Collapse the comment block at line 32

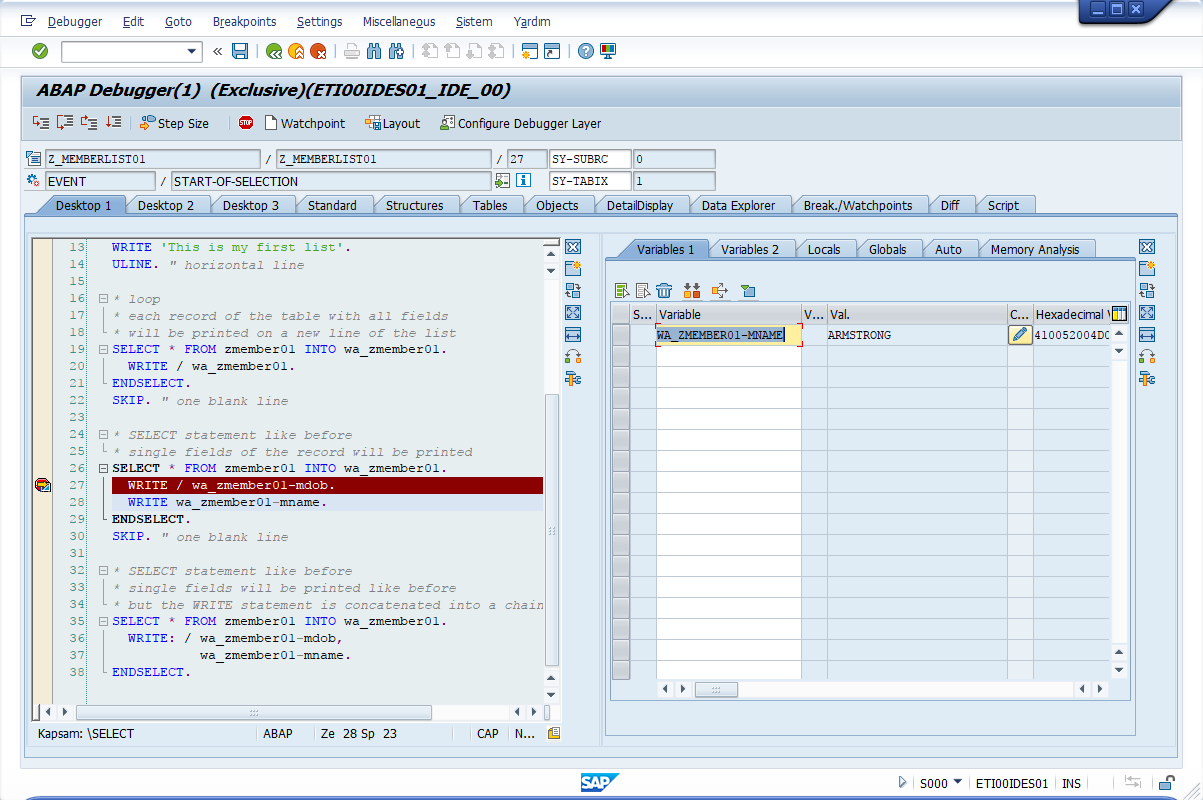coord(103,571)
